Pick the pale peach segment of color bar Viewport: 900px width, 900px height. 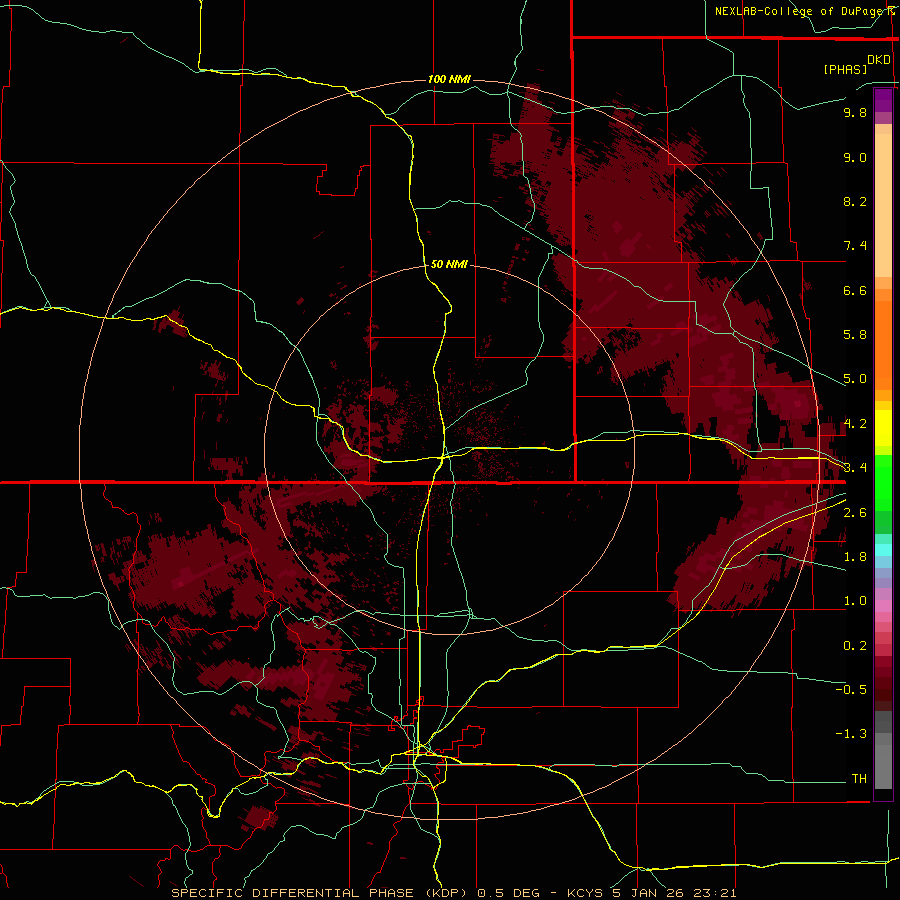click(x=883, y=205)
